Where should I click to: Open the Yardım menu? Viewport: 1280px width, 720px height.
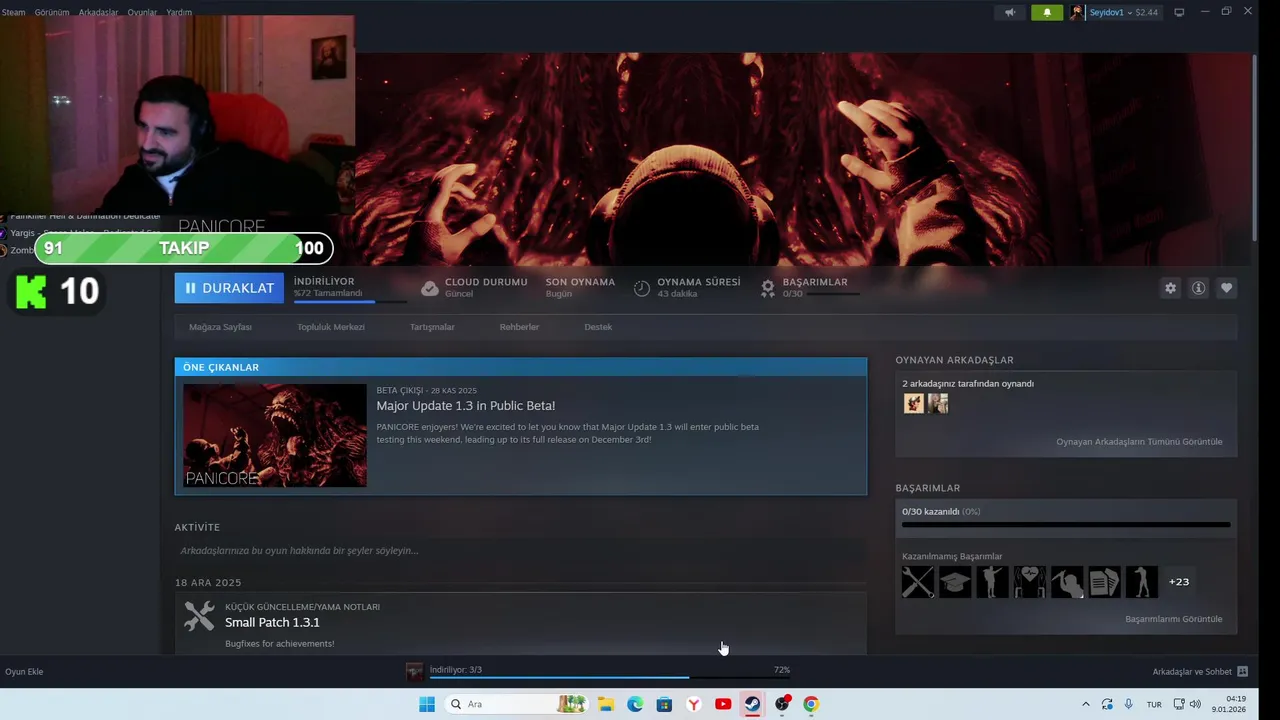coord(179,12)
